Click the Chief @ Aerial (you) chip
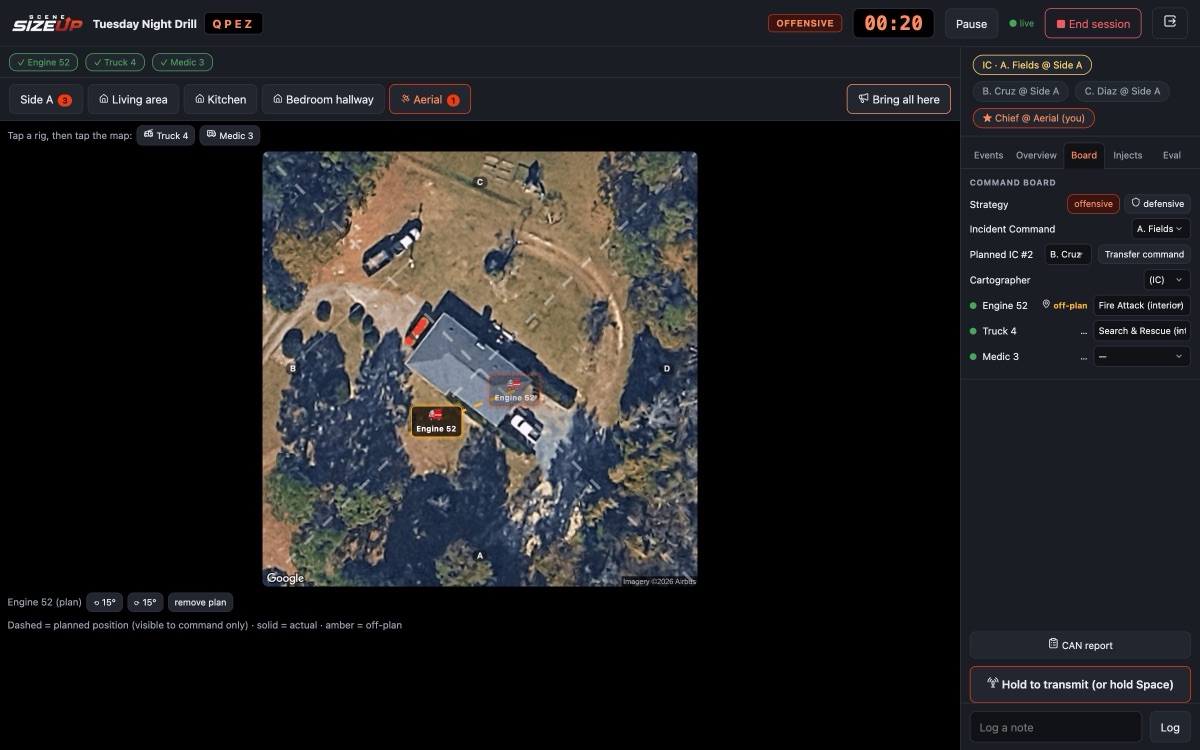This screenshot has width=1200, height=750. click(1034, 118)
